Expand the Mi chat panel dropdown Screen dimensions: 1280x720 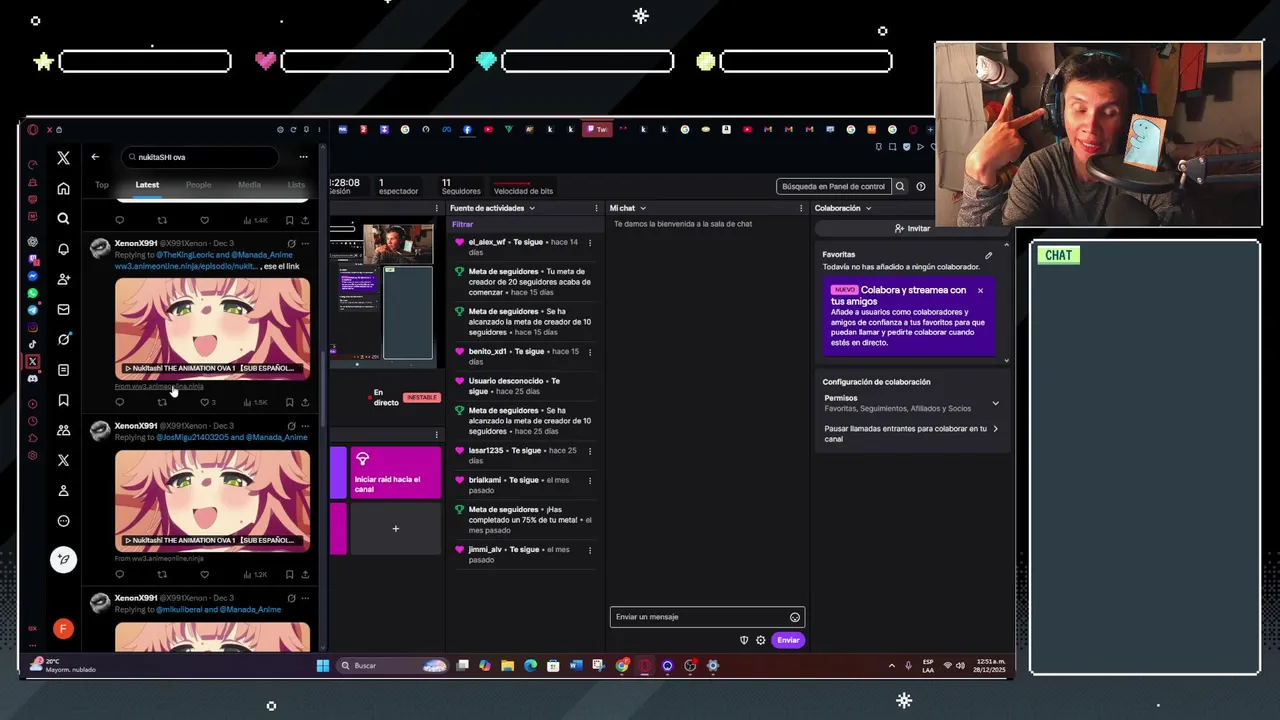click(642, 208)
